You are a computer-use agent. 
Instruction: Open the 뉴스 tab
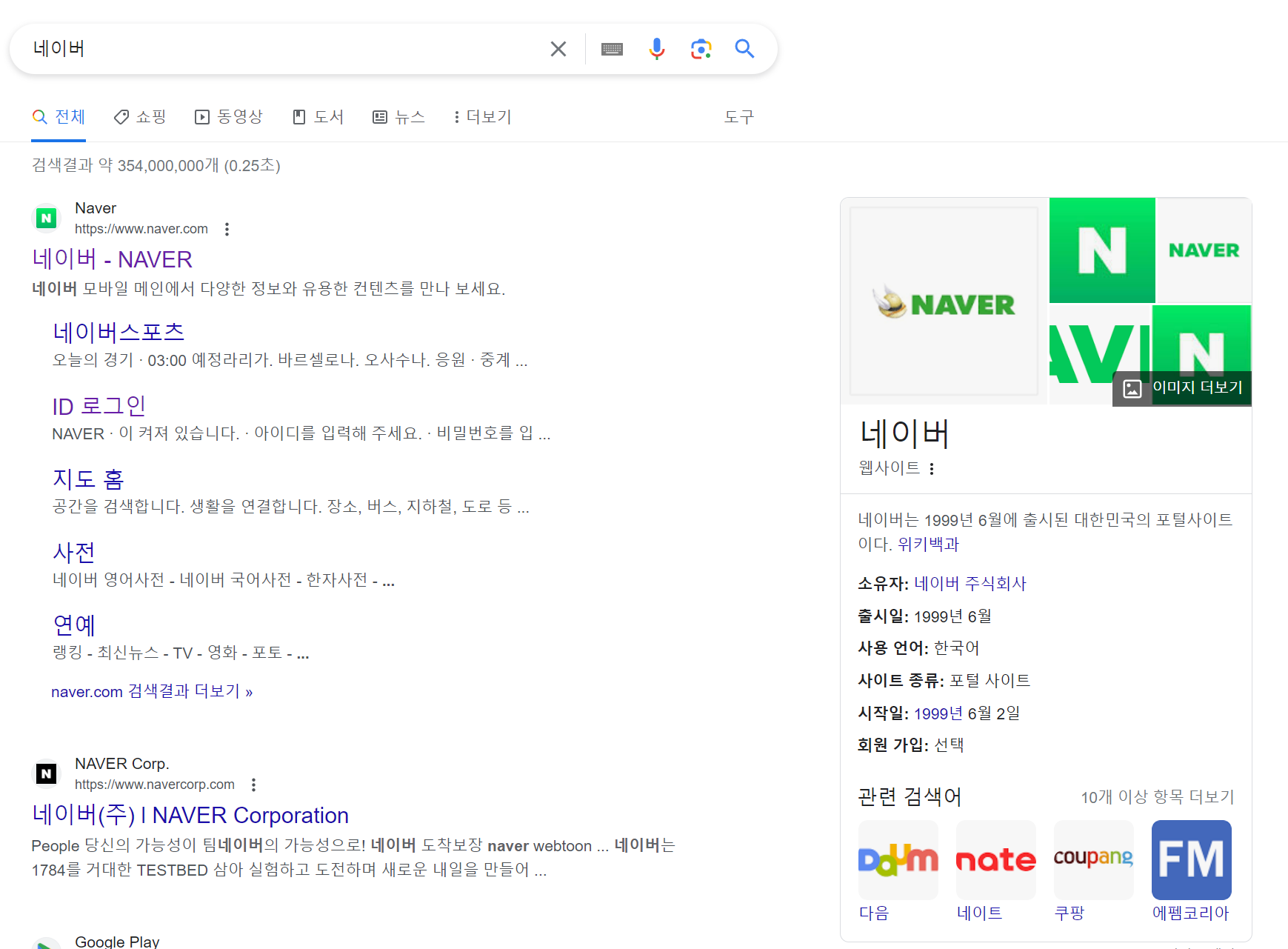pyautogui.click(x=398, y=117)
